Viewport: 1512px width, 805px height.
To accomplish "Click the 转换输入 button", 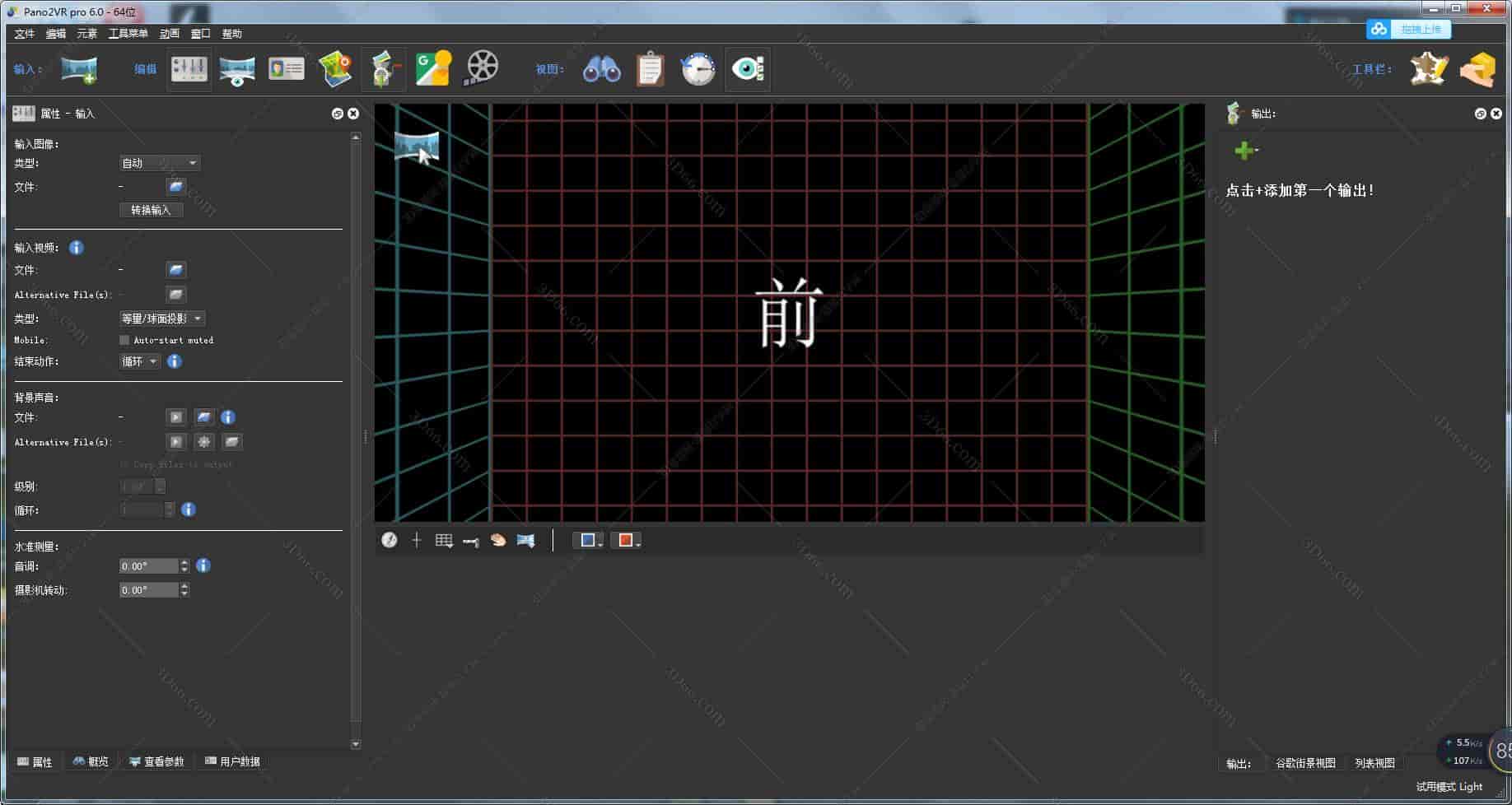I will [151, 210].
